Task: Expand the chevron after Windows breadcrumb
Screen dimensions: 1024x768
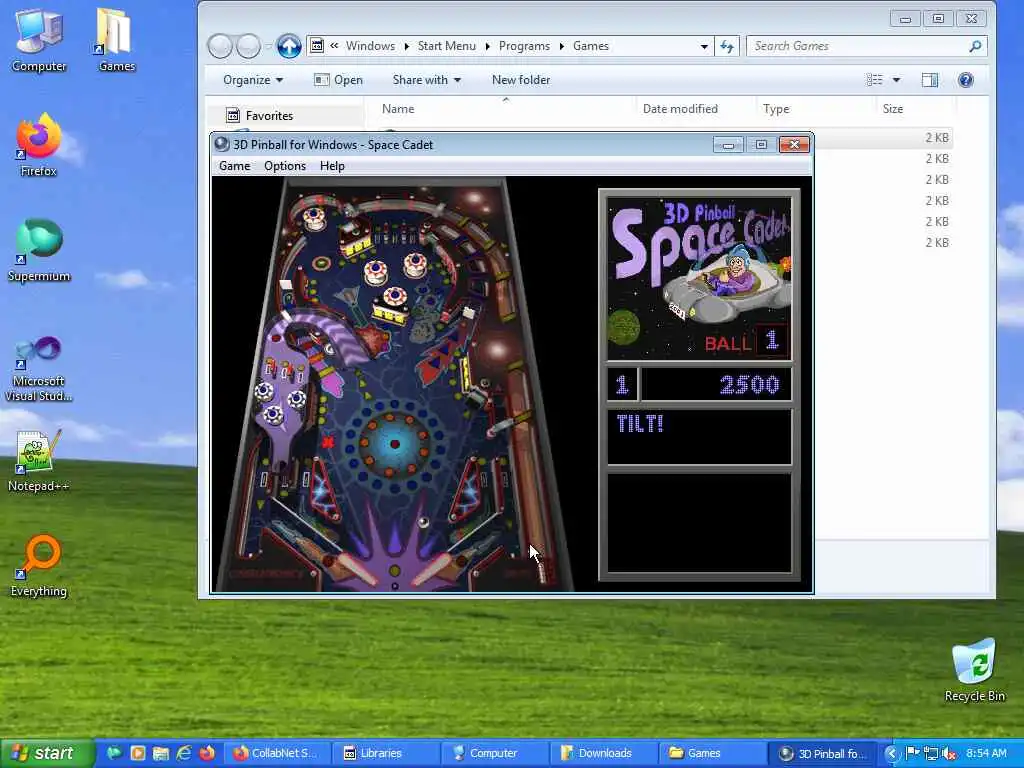Action: (406, 46)
